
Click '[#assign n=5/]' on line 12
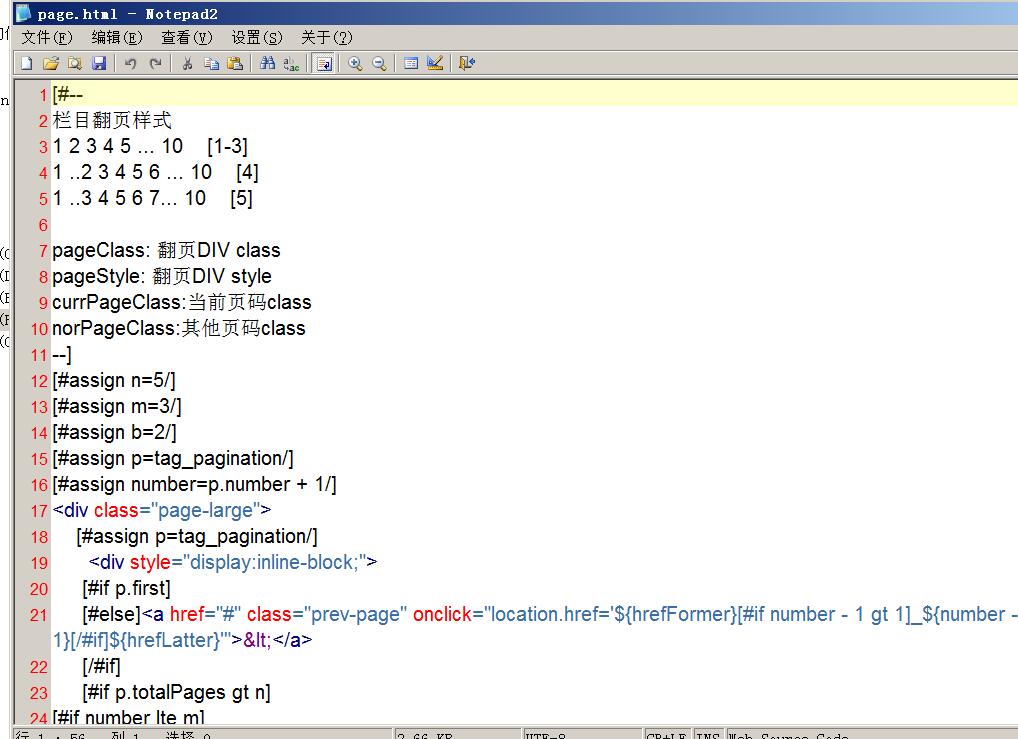(114, 381)
